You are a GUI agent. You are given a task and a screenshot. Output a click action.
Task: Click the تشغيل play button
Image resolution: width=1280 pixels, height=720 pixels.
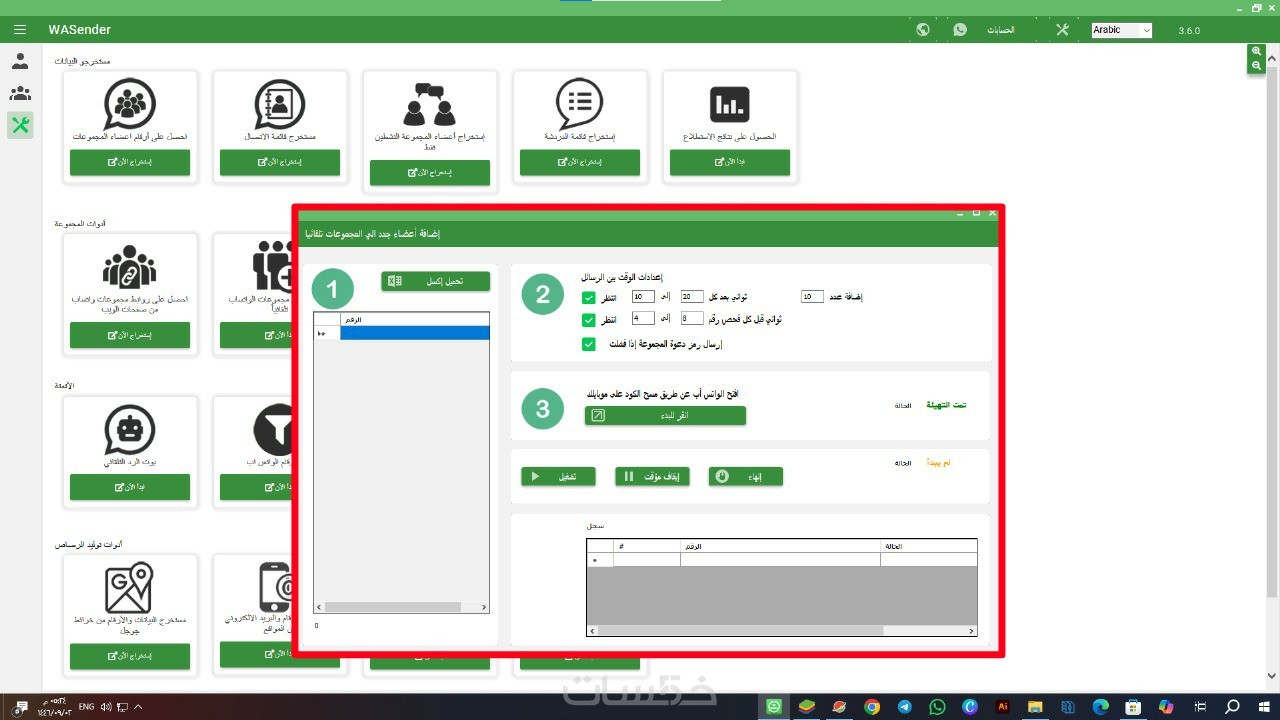pos(558,477)
